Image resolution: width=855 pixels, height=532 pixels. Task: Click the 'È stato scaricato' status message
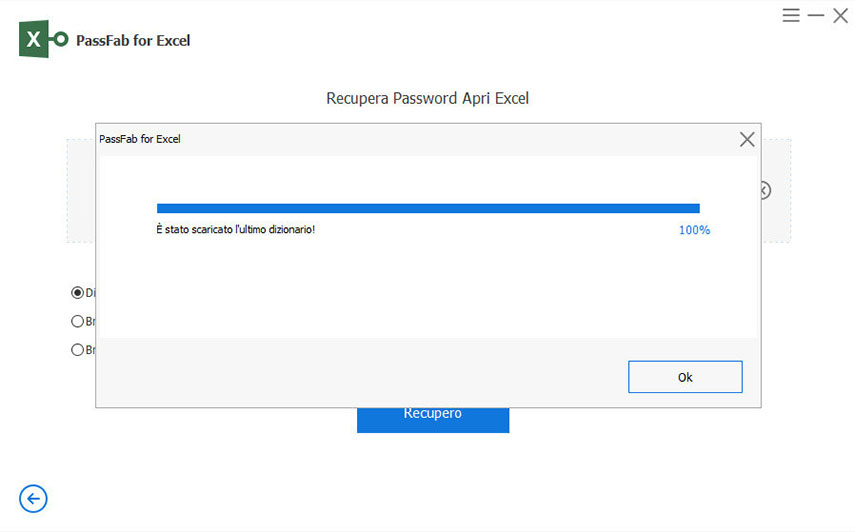236,230
